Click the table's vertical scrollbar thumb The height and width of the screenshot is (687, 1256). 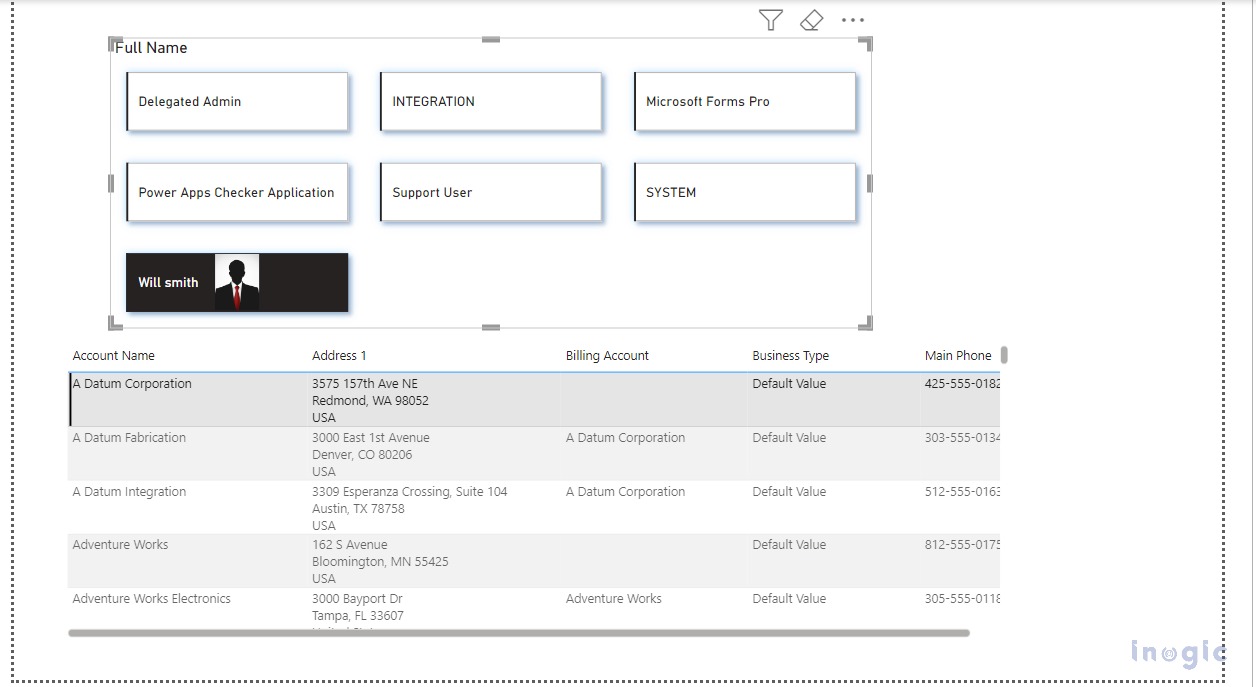[1004, 355]
